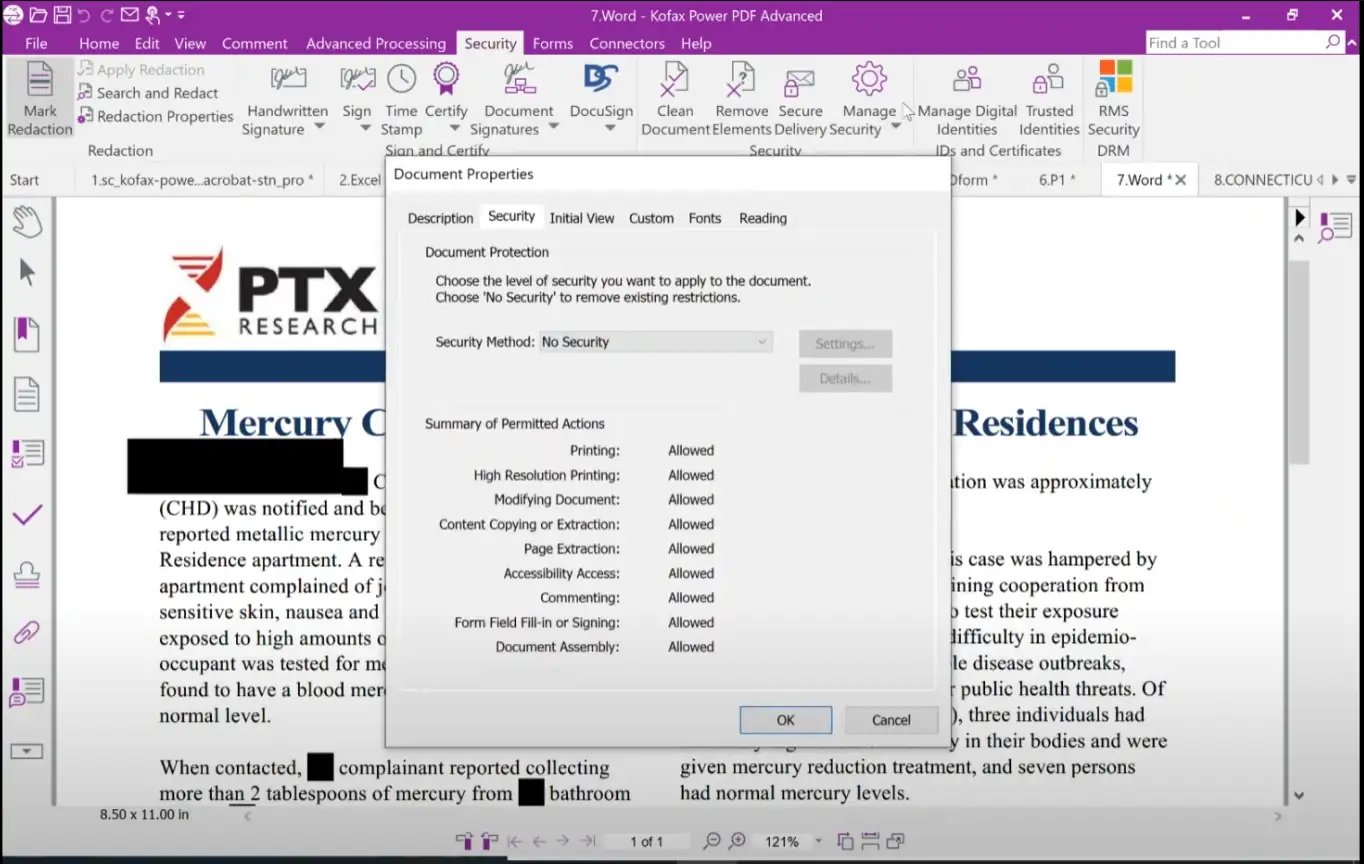This screenshot has height=864, width=1364.
Task: Click Cancel to dismiss Document Properties
Action: pyautogui.click(x=890, y=720)
